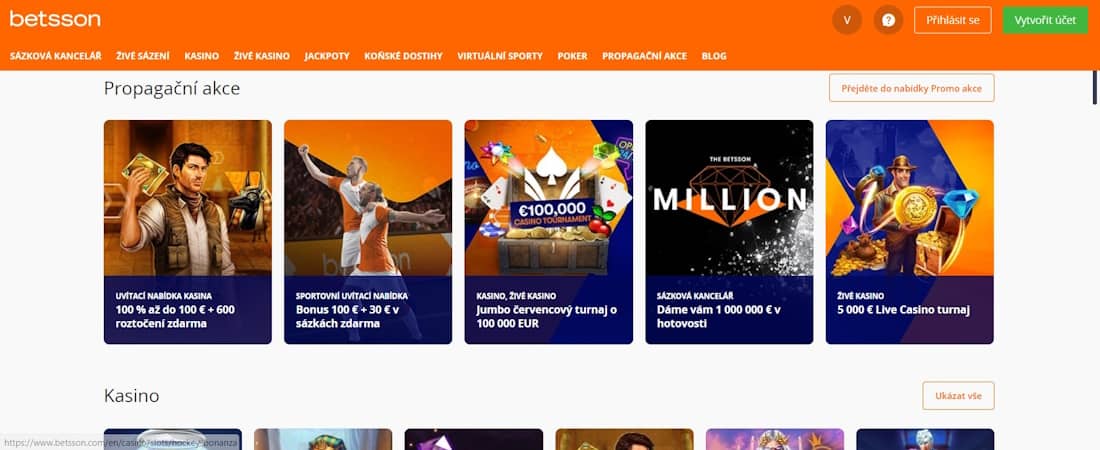This screenshot has height=450, width=1100.
Task: Open Sázková kancelář menu item
Action: click(x=55, y=56)
